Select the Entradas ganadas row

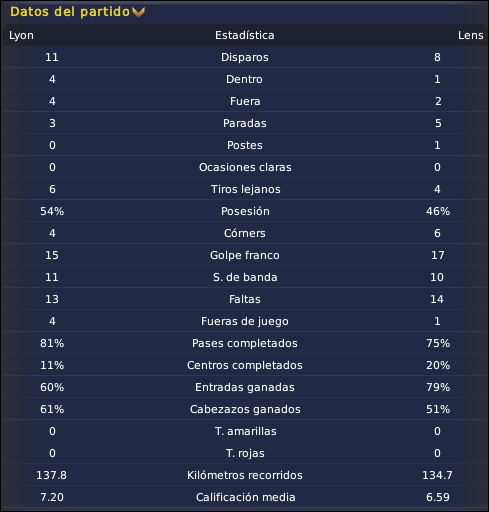245,387
